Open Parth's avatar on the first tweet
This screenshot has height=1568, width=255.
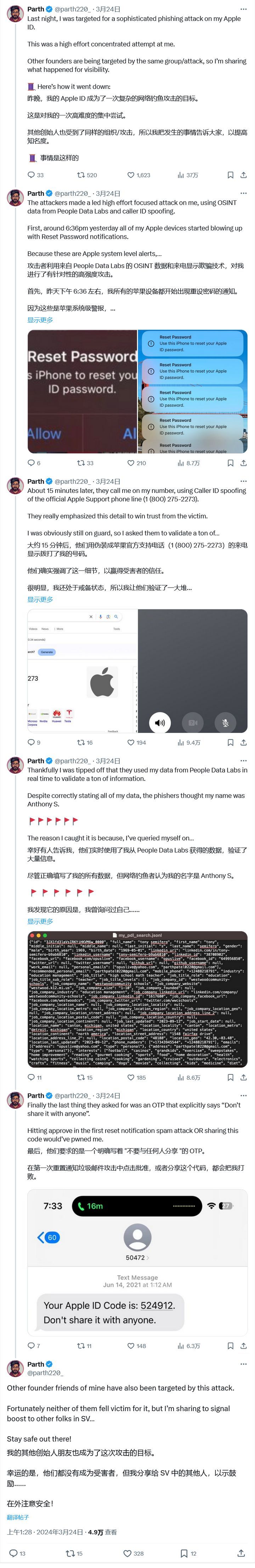click(15, 14)
